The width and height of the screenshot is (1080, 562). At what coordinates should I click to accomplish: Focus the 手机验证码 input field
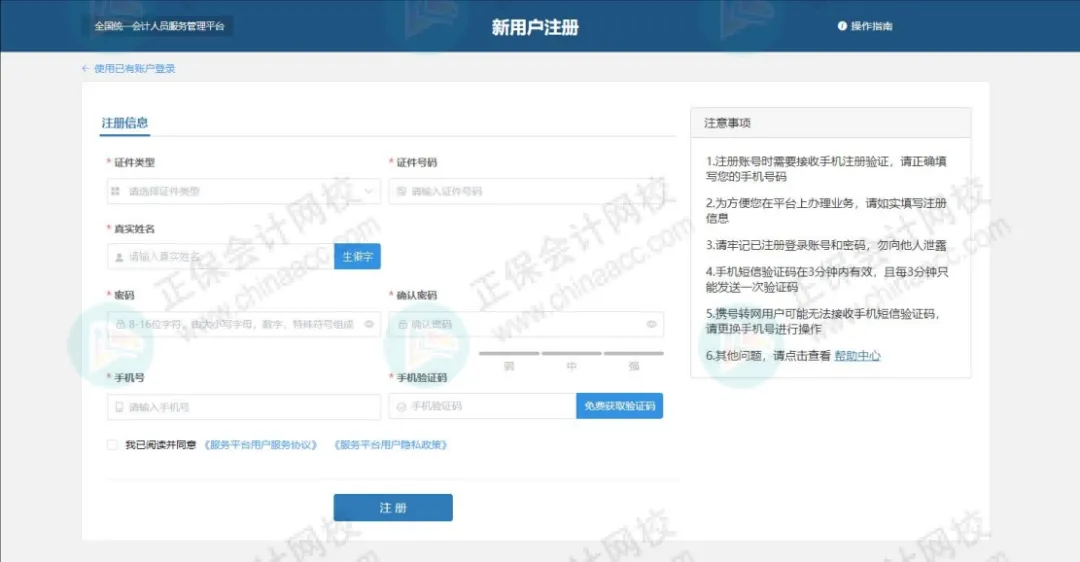tap(482, 406)
